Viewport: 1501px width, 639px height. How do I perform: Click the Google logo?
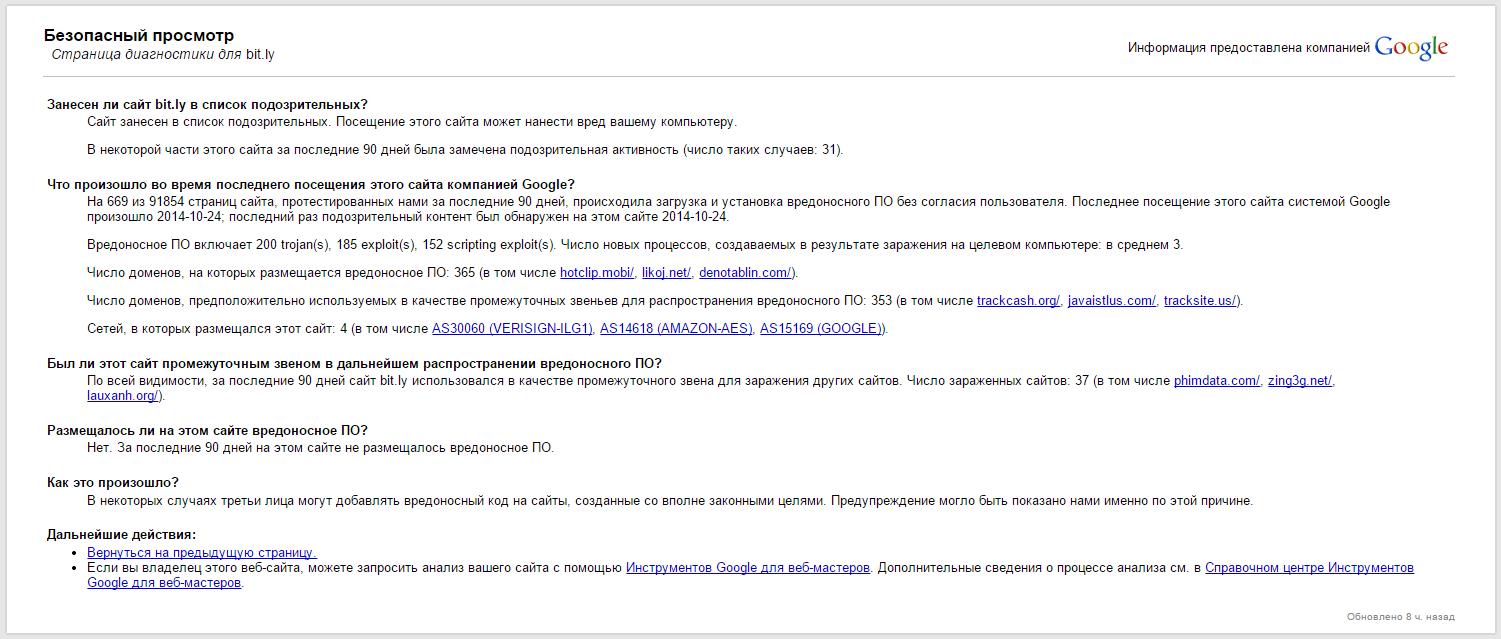point(1411,47)
